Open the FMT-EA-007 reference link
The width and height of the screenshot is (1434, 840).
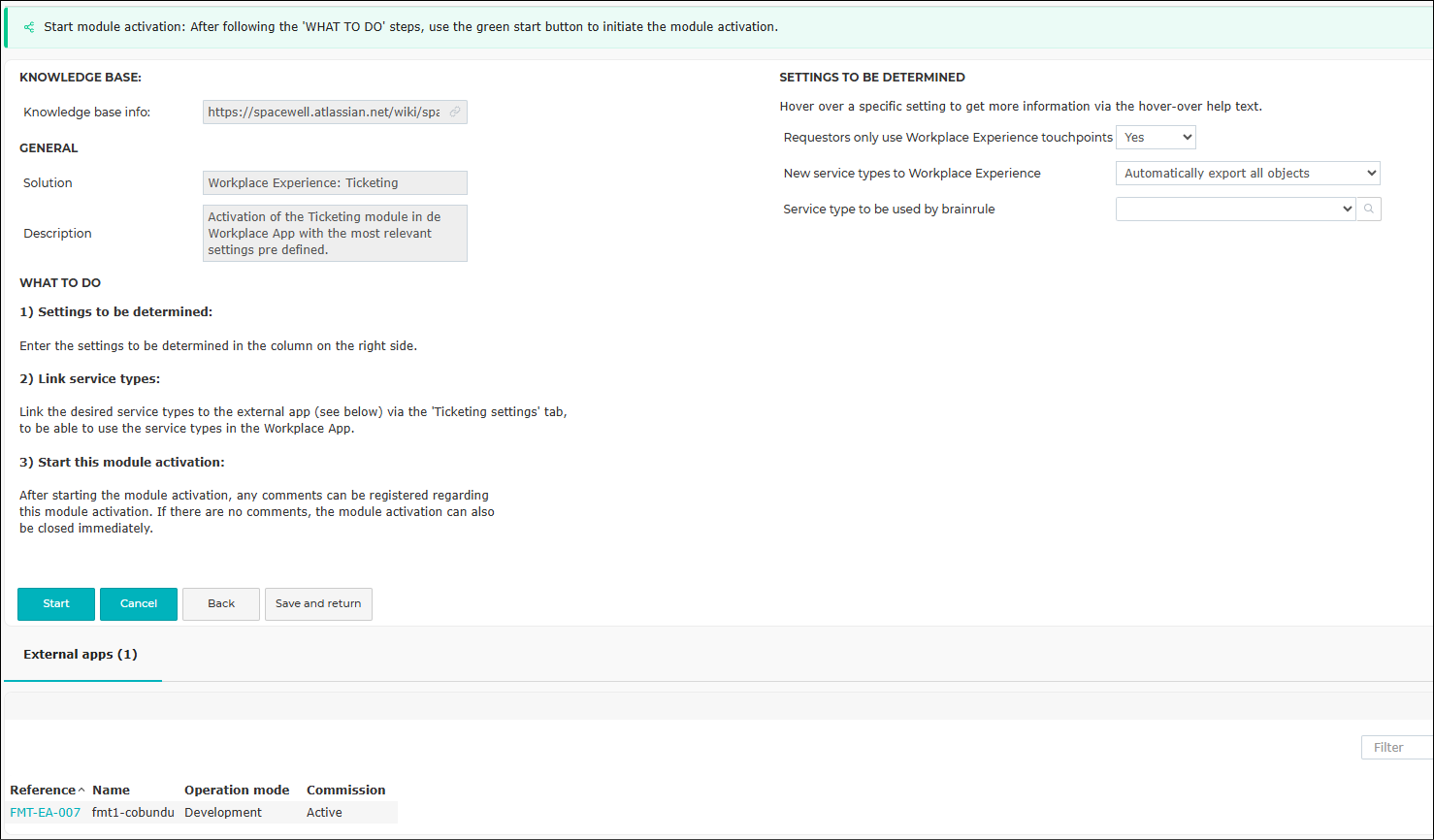click(x=45, y=813)
